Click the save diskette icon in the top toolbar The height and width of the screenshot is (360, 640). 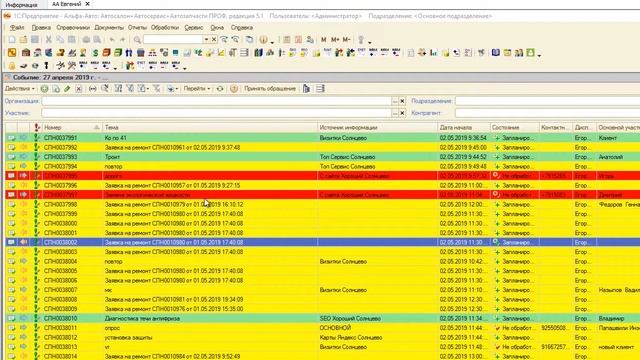pyautogui.click(x=35, y=40)
